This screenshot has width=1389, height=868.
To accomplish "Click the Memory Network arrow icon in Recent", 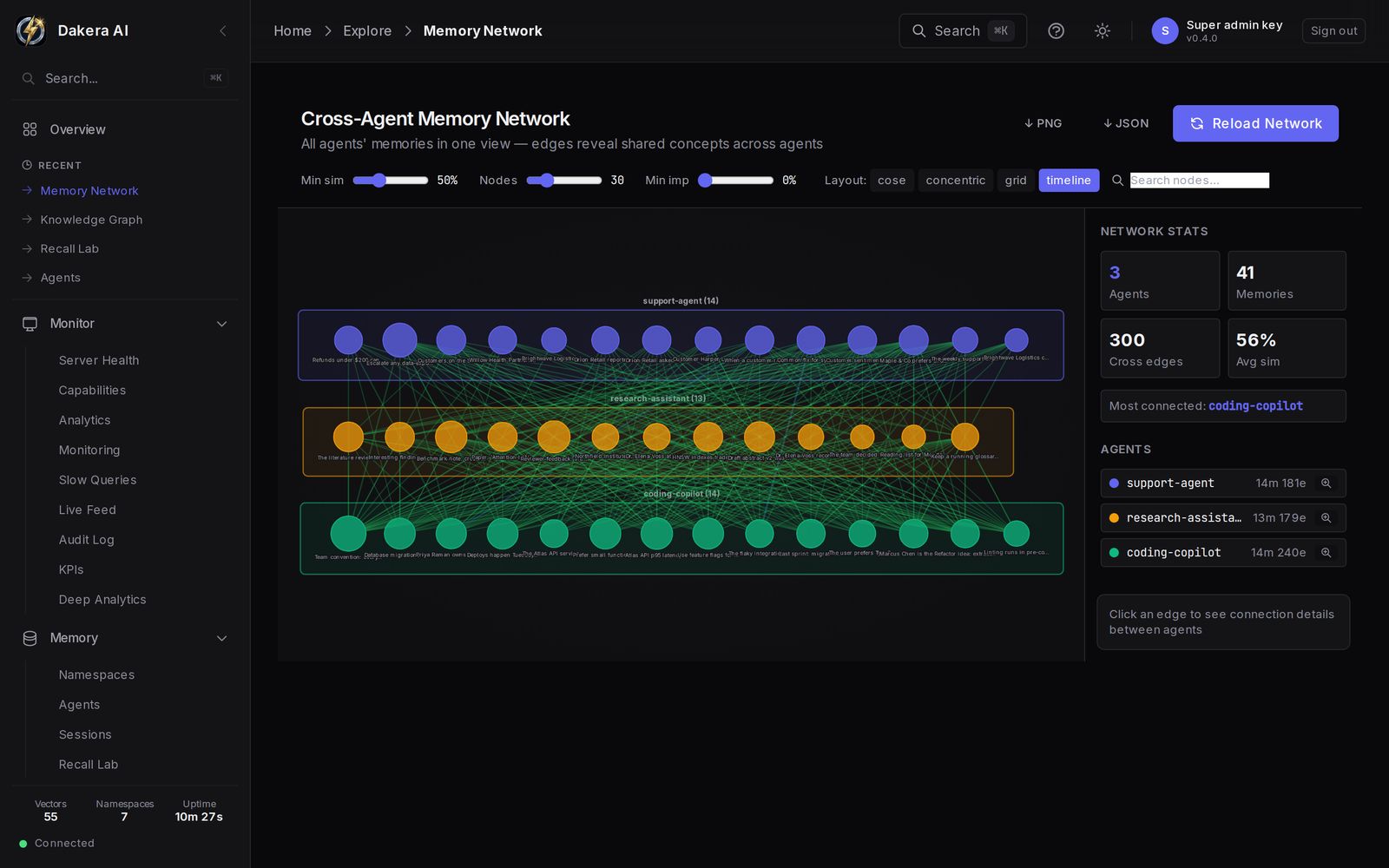I will click(27, 190).
